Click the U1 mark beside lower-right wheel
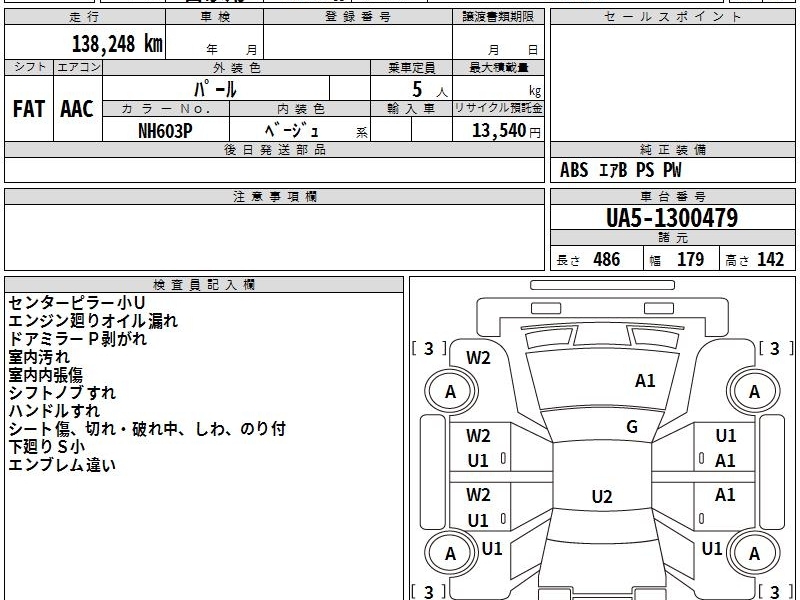Screen dimensions: 800x600 [712, 548]
